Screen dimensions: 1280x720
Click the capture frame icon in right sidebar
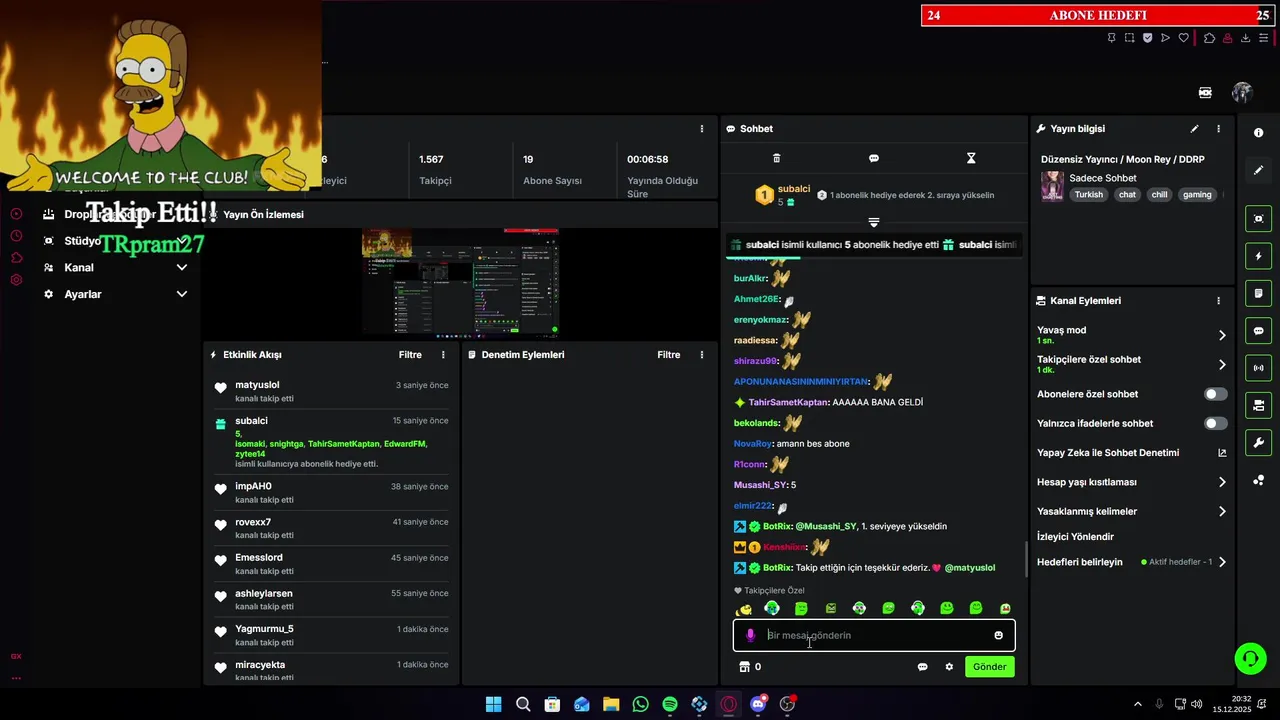click(x=1258, y=219)
